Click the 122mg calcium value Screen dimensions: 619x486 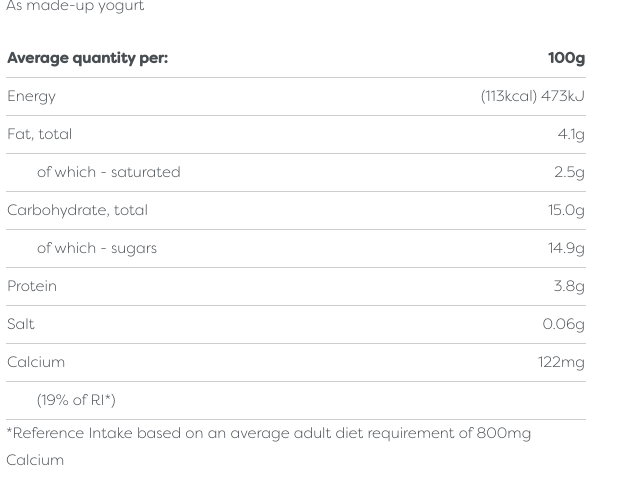coord(561,362)
